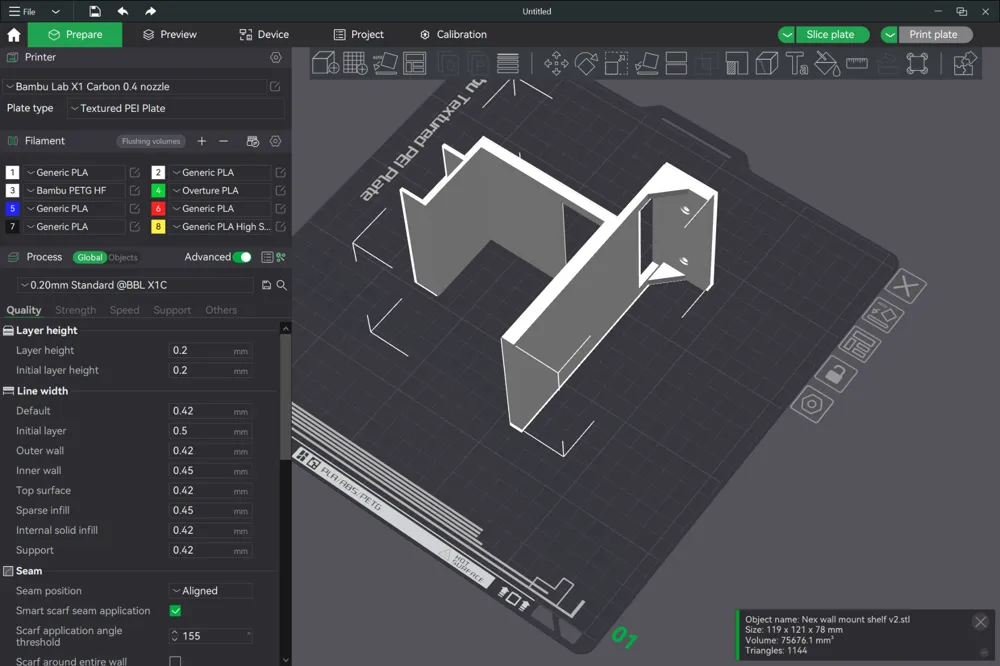
Task: Select the Move tool in toolbar
Action: 556,63
